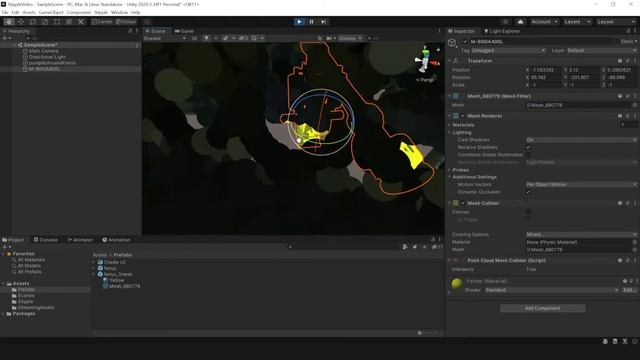This screenshot has height=360, width=640.
Task: Toggle scene lighting bulb icon
Action: 206,38
